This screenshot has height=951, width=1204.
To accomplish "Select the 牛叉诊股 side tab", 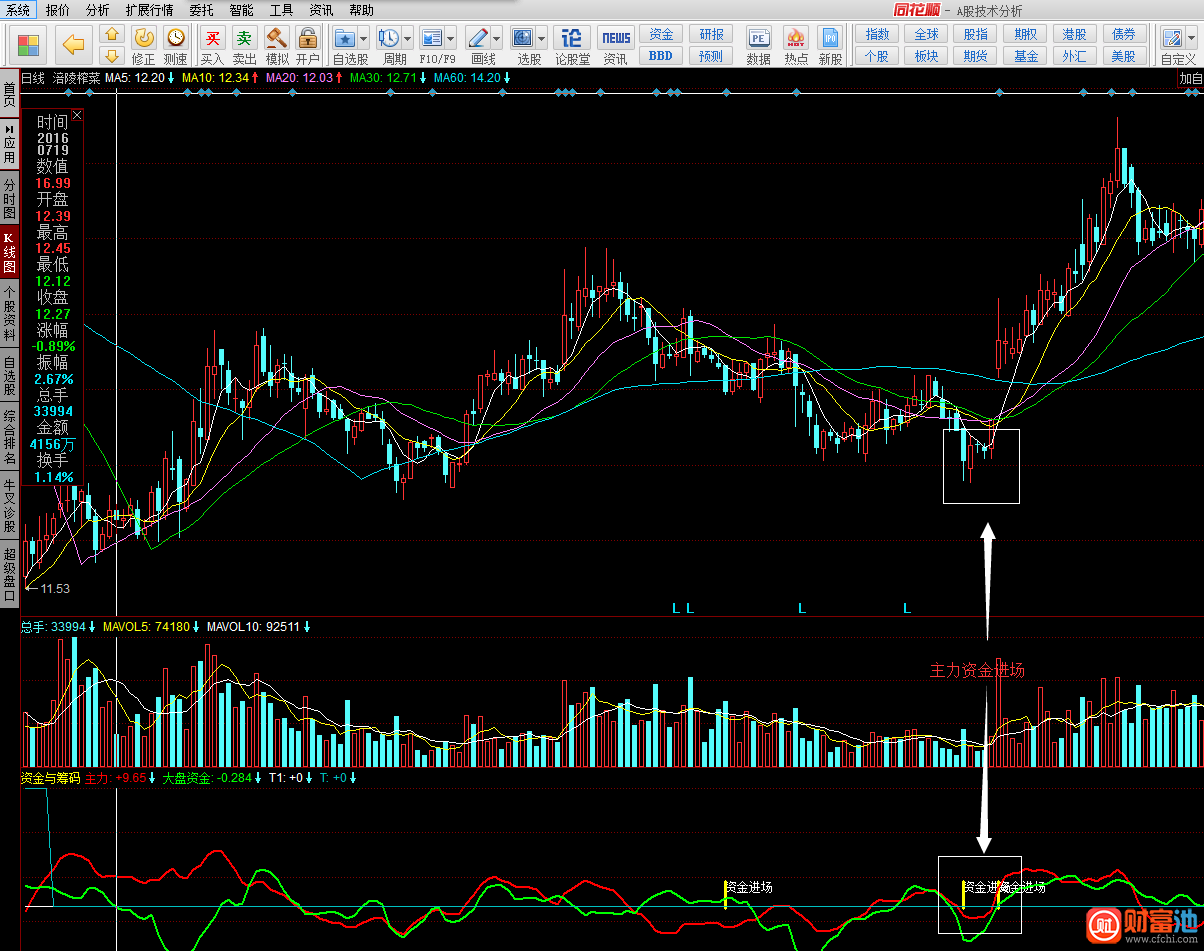I will (x=10, y=506).
